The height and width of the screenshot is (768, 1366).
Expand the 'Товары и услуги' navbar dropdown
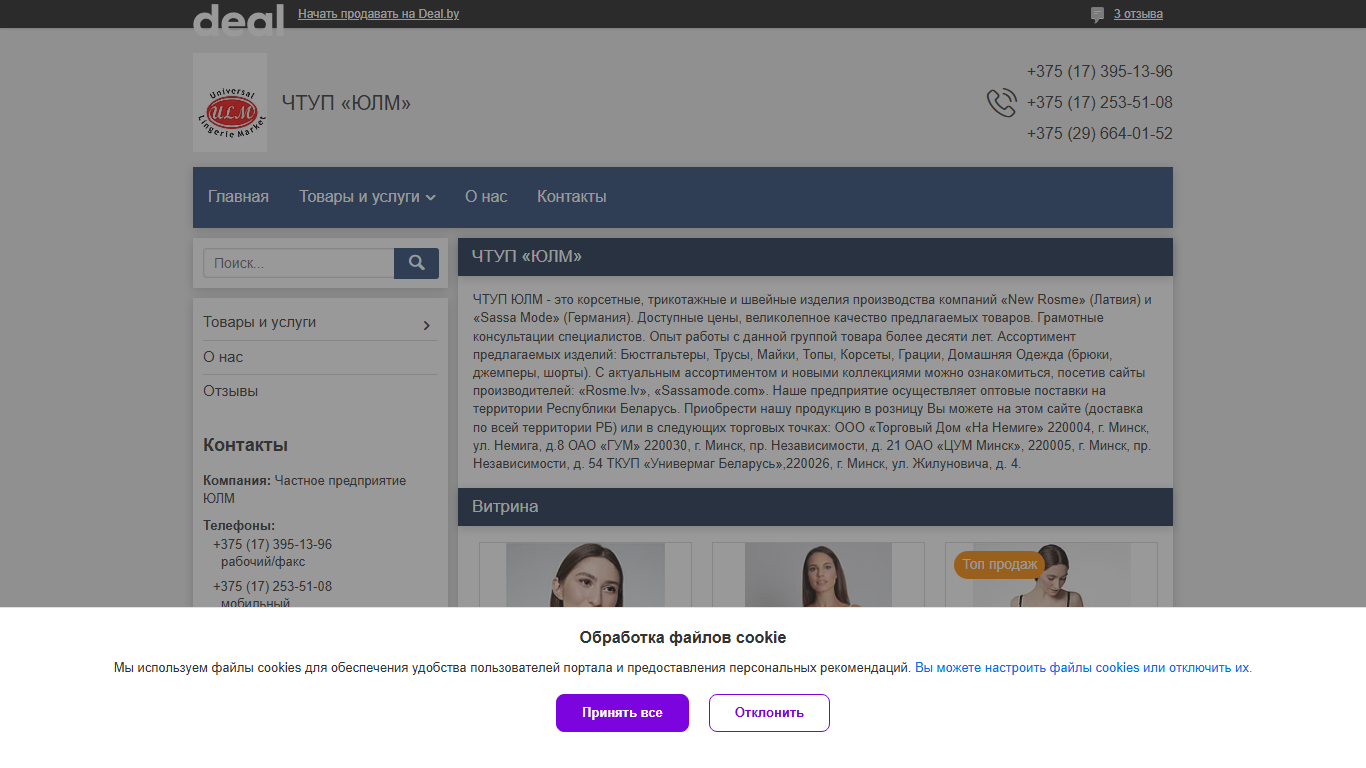(x=367, y=196)
